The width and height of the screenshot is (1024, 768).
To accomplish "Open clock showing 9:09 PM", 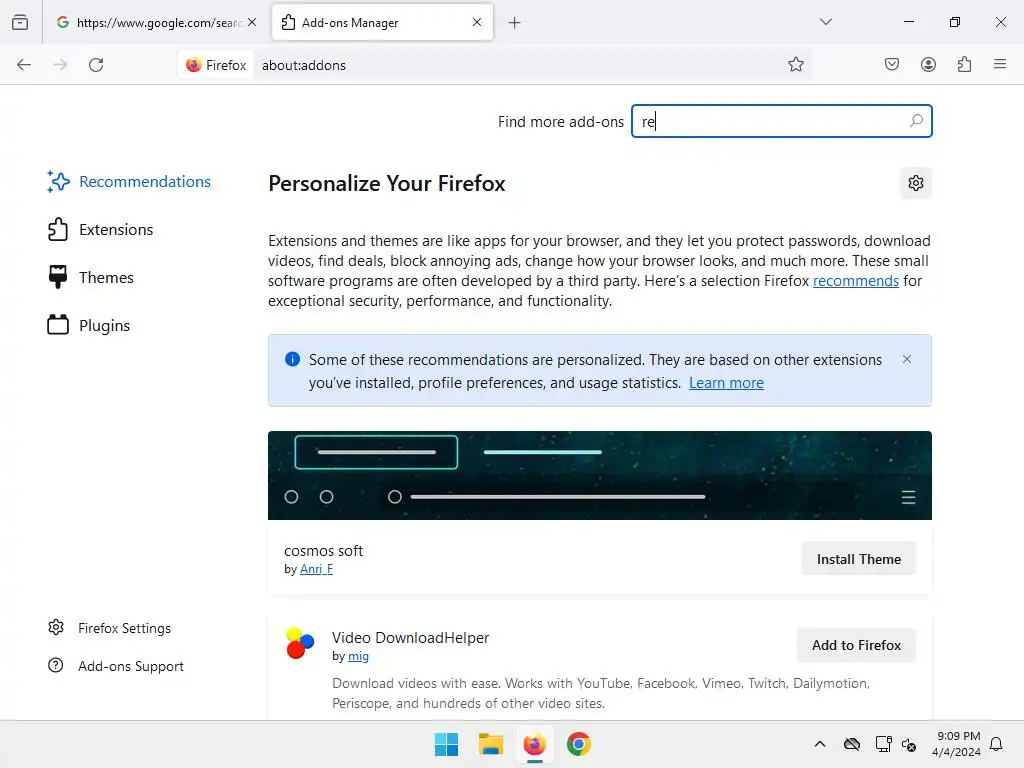I will 956,744.
